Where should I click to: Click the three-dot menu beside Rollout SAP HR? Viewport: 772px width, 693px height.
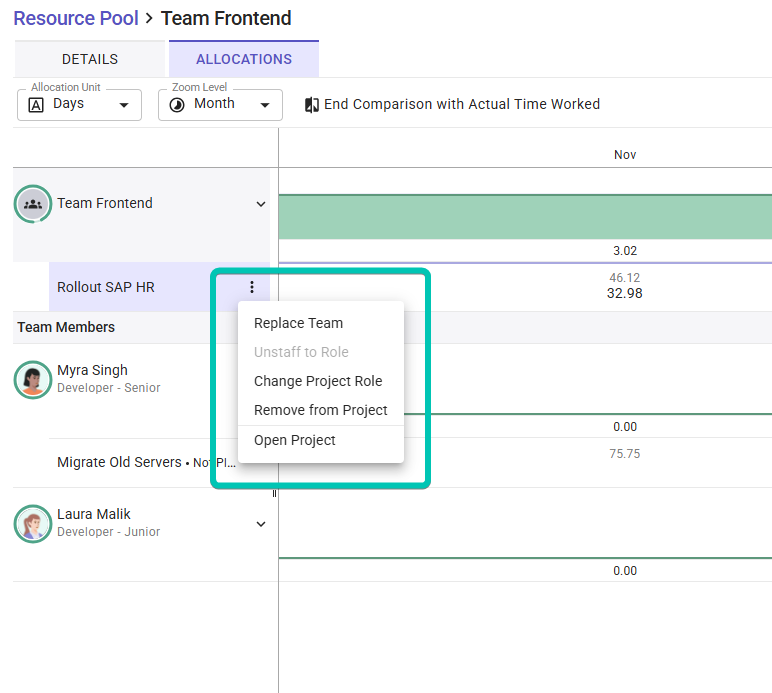(252, 287)
